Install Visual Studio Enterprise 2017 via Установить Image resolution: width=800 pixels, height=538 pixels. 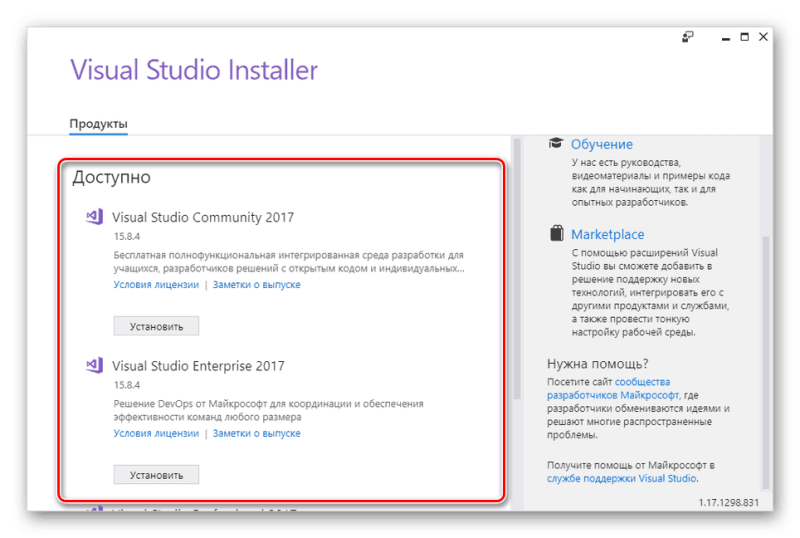[x=156, y=475]
